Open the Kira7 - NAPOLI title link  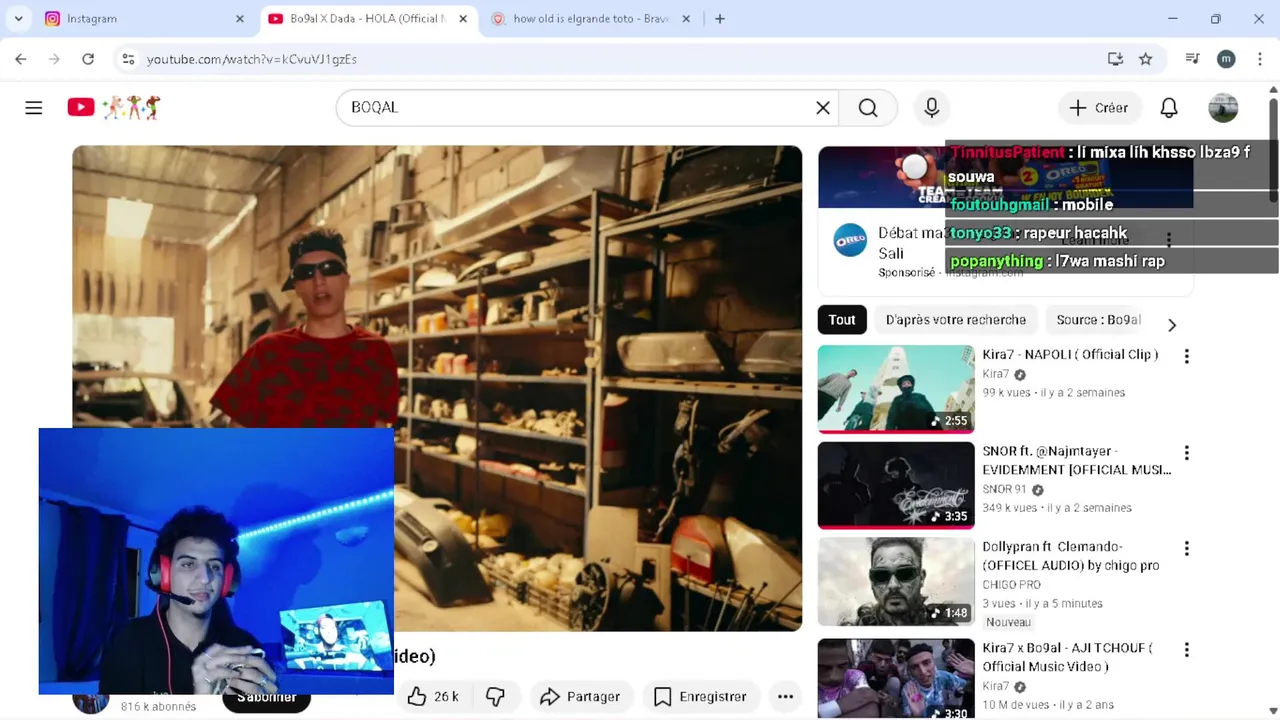(1070, 355)
